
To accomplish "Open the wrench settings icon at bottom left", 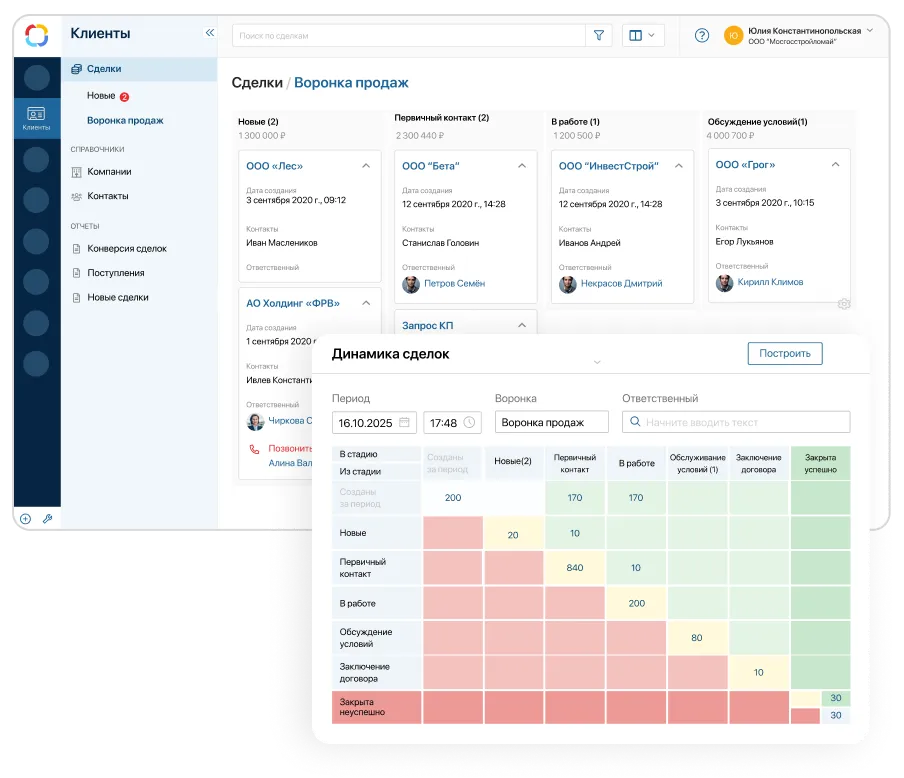I will [x=46, y=519].
